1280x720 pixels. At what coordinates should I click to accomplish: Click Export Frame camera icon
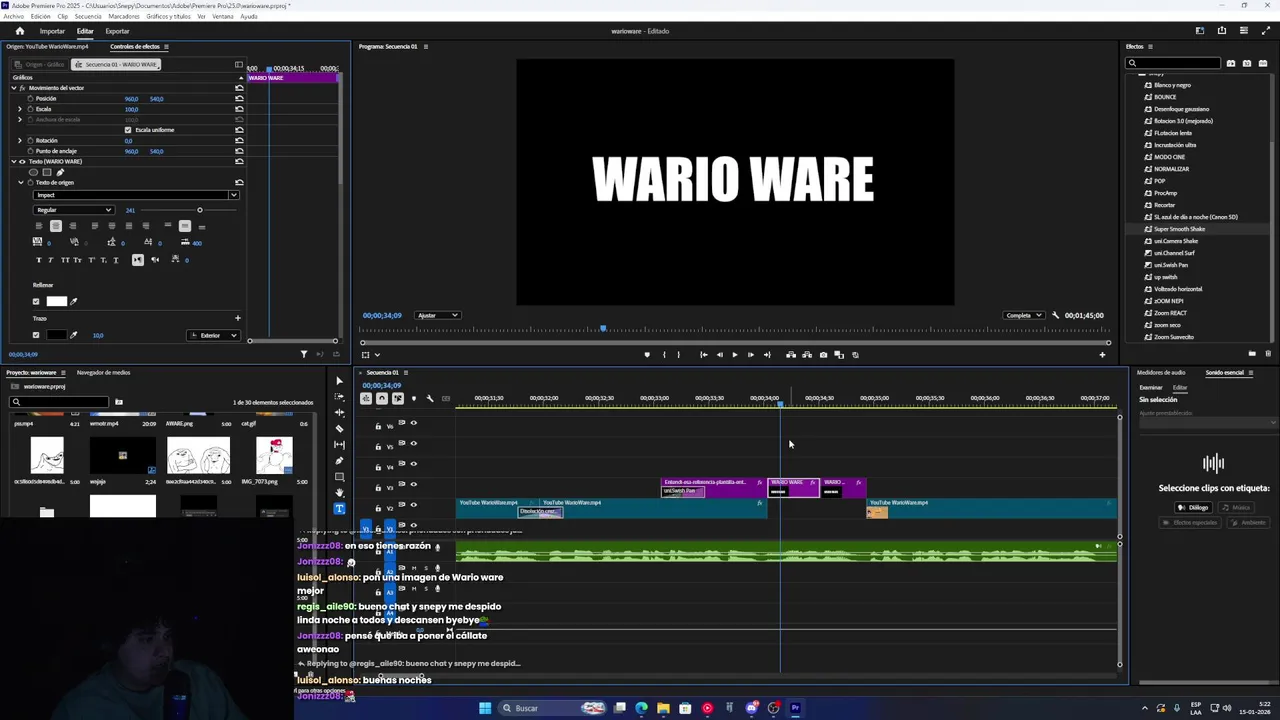[823, 355]
